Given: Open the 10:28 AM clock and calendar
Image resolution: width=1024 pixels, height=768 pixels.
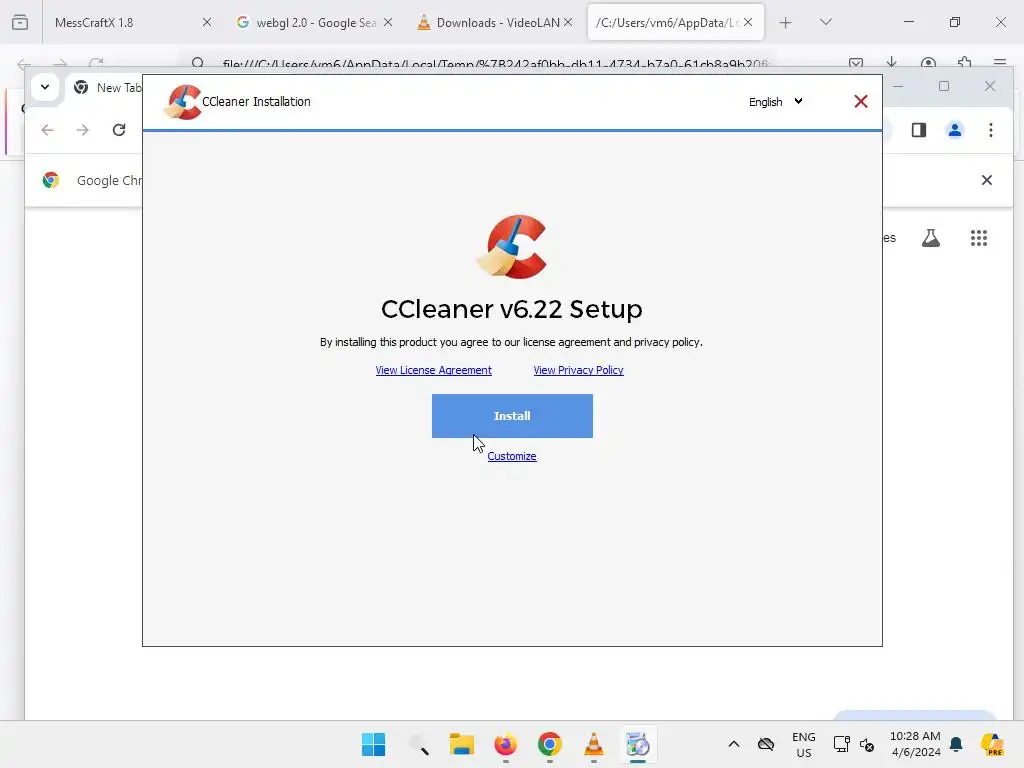Looking at the screenshot, I should click(915, 744).
